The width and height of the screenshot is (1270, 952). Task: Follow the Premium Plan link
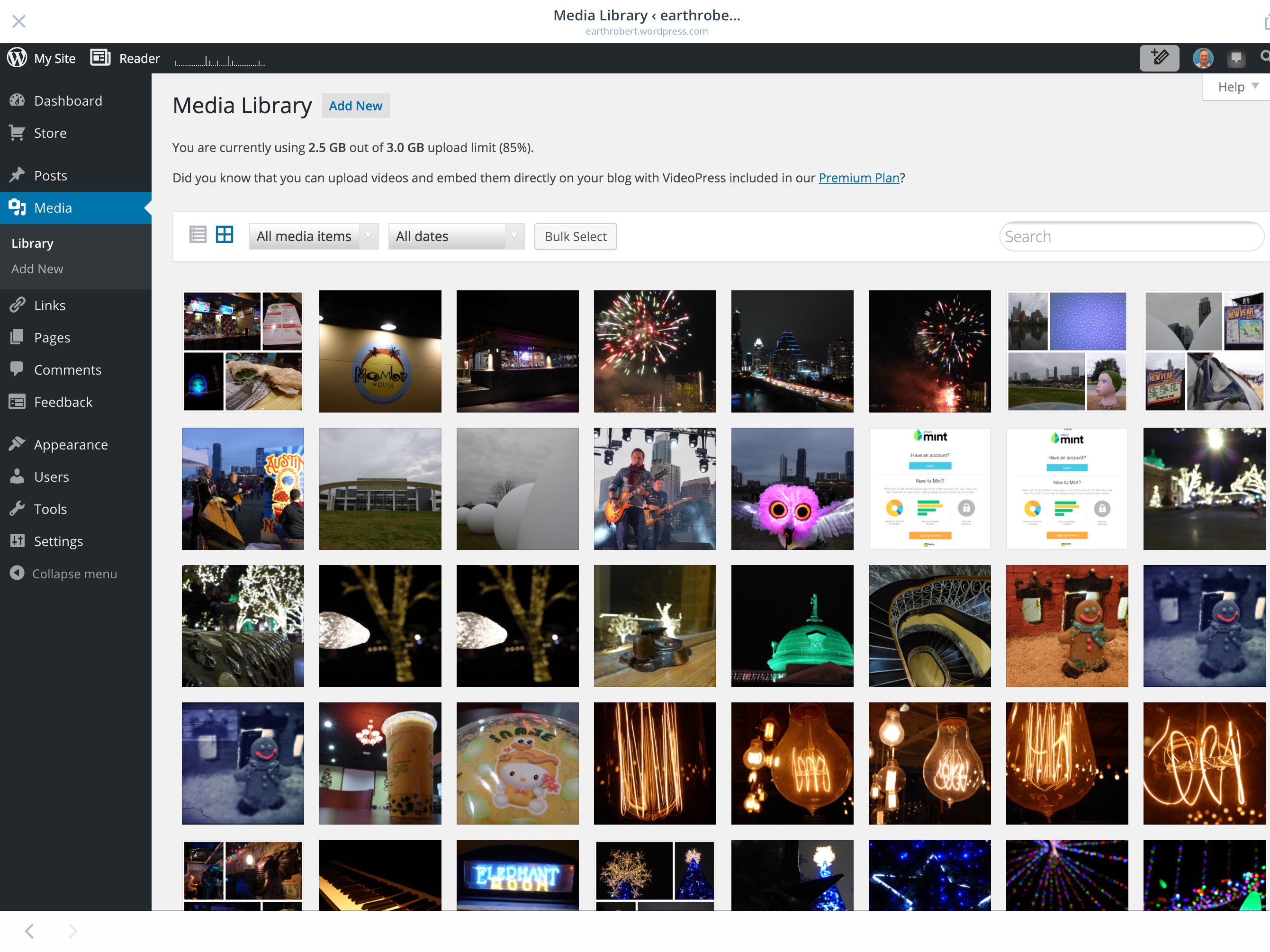point(858,178)
